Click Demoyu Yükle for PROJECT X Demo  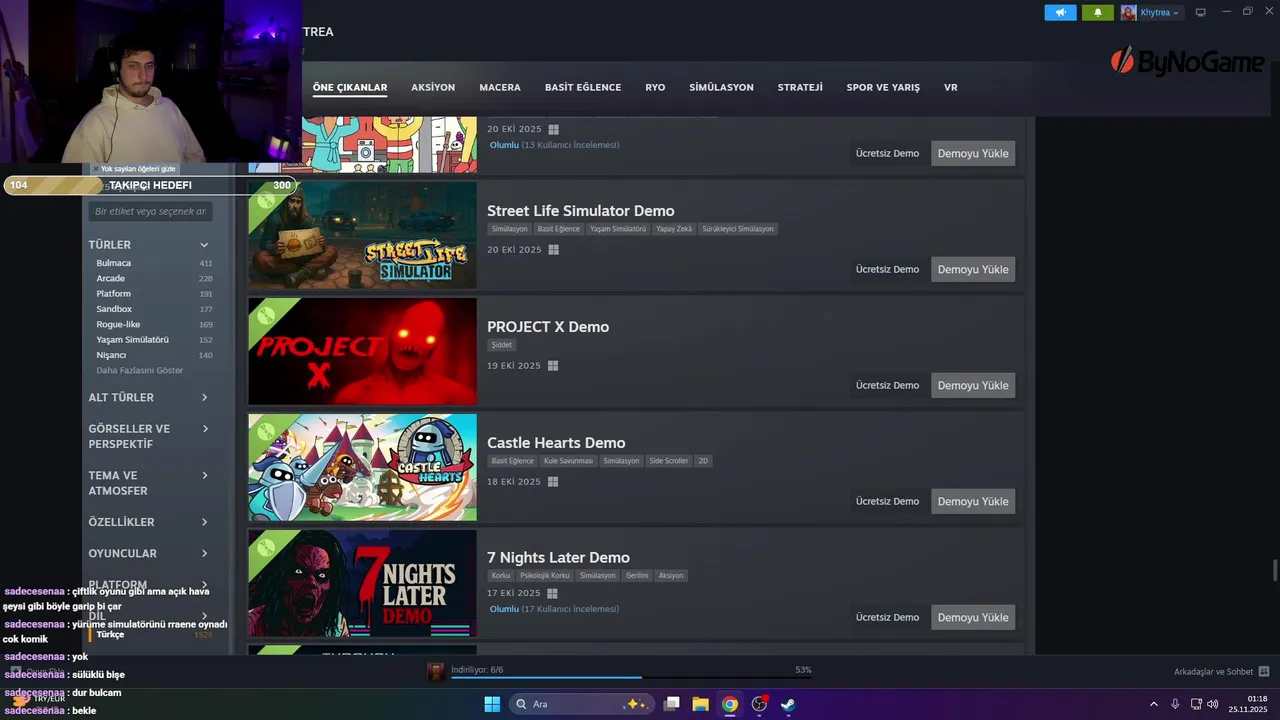[x=973, y=386]
